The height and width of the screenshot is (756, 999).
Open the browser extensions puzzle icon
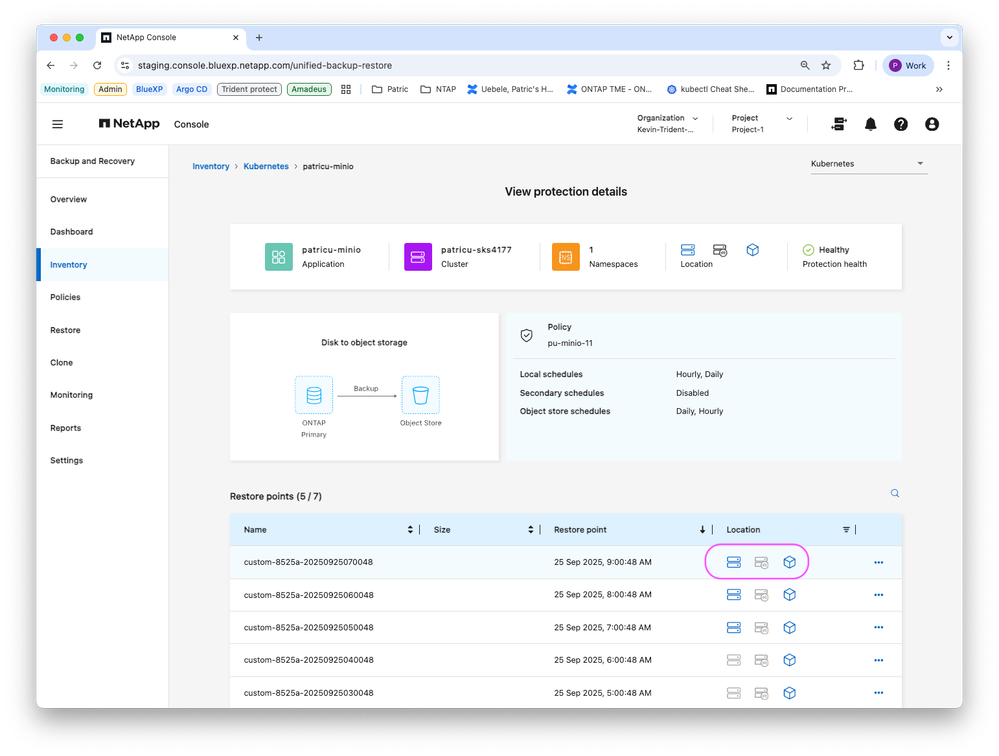coord(858,65)
